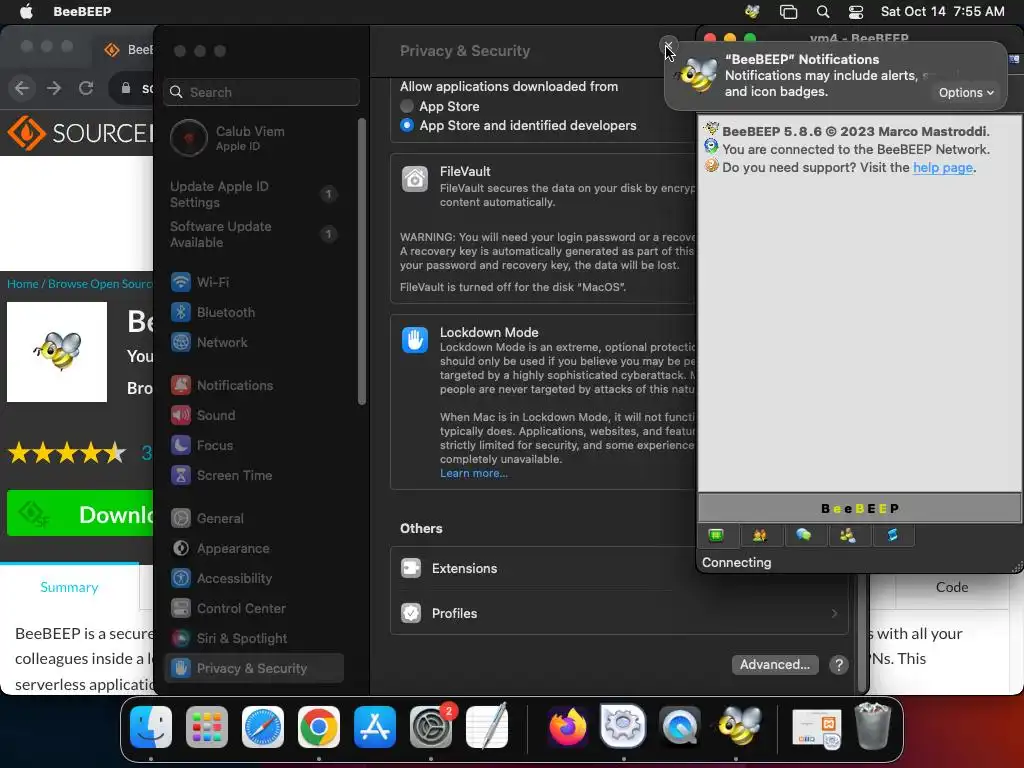Click the Sound speaker icon in sidebar

click(181, 415)
